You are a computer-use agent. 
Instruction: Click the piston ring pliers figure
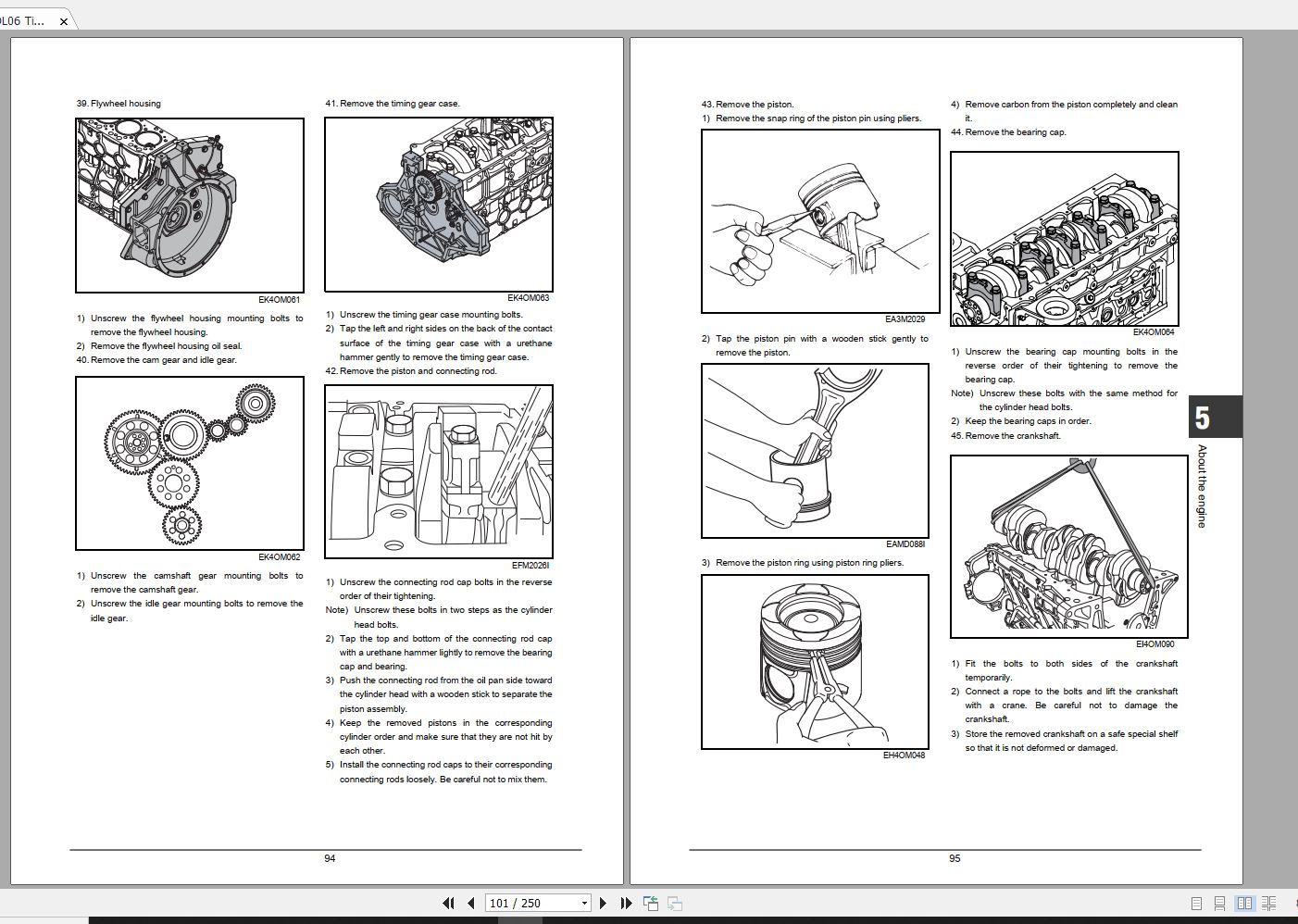click(x=815, y=662)
